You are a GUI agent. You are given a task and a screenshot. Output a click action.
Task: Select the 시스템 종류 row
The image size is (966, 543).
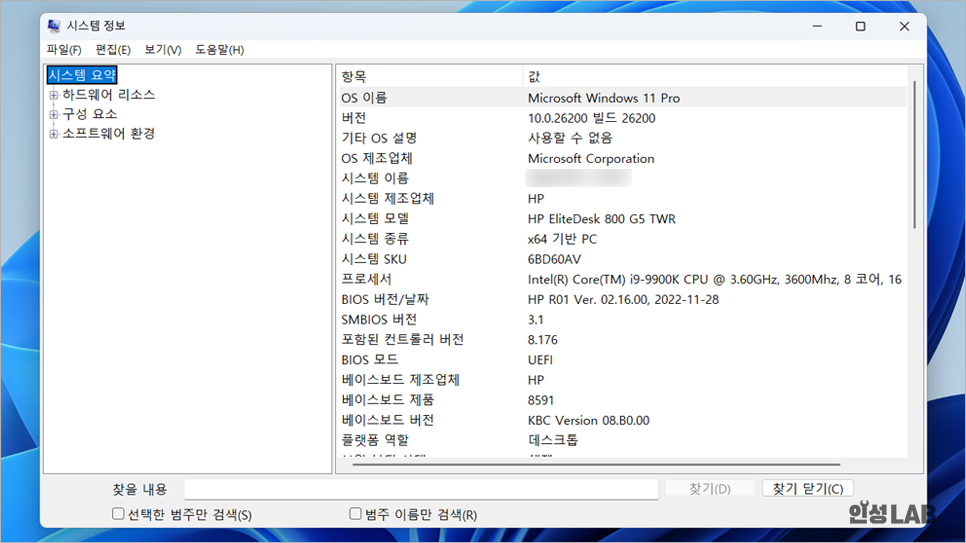[623, 239]
